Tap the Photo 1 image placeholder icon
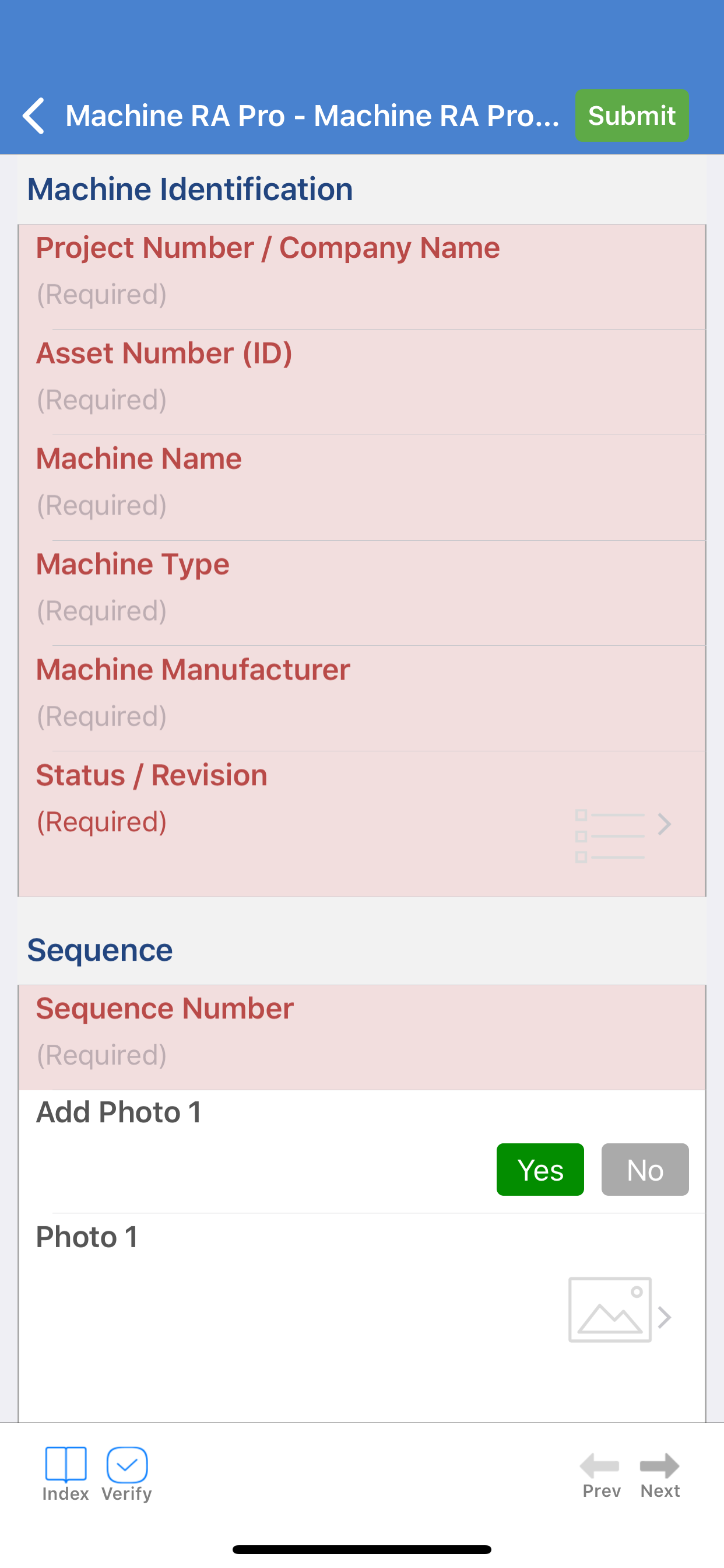The width and height of the screenshot is (724, 1568). click(610, 1310)
